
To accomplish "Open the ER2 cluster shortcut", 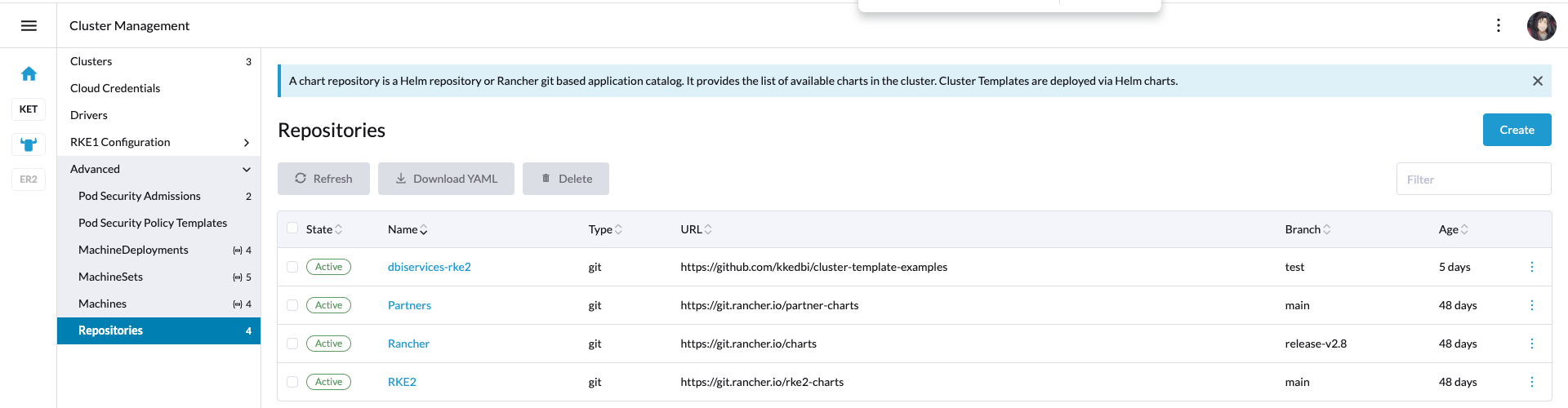I will (x=29, y=180).
